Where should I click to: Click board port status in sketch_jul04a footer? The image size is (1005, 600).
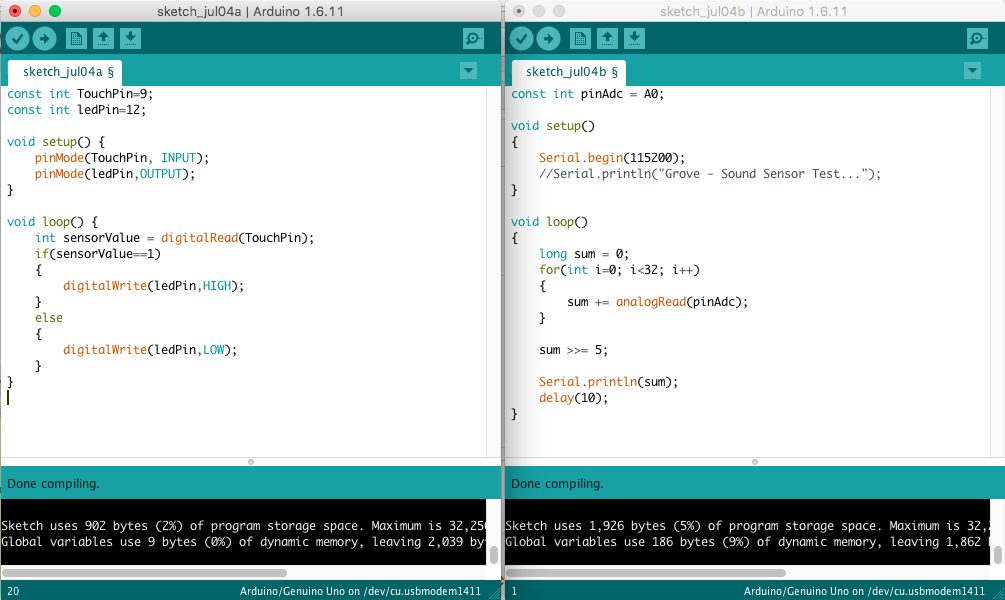360,591
